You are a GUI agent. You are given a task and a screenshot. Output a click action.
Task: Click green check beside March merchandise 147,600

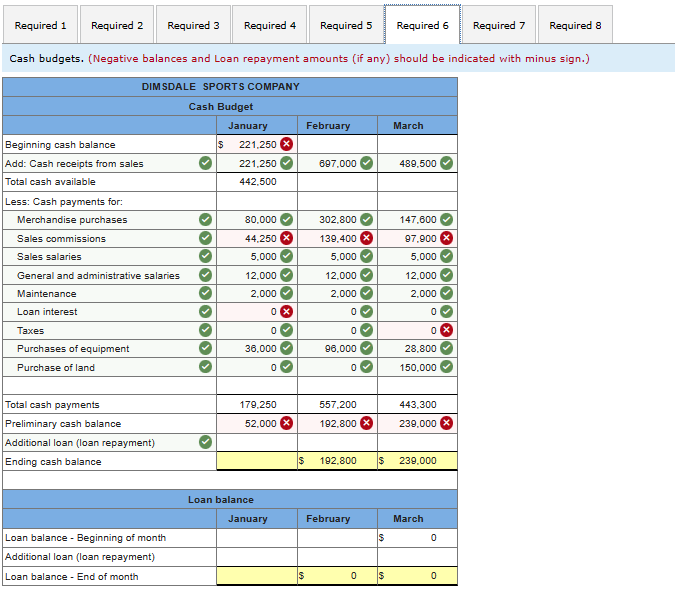click(x=446, y=219)
